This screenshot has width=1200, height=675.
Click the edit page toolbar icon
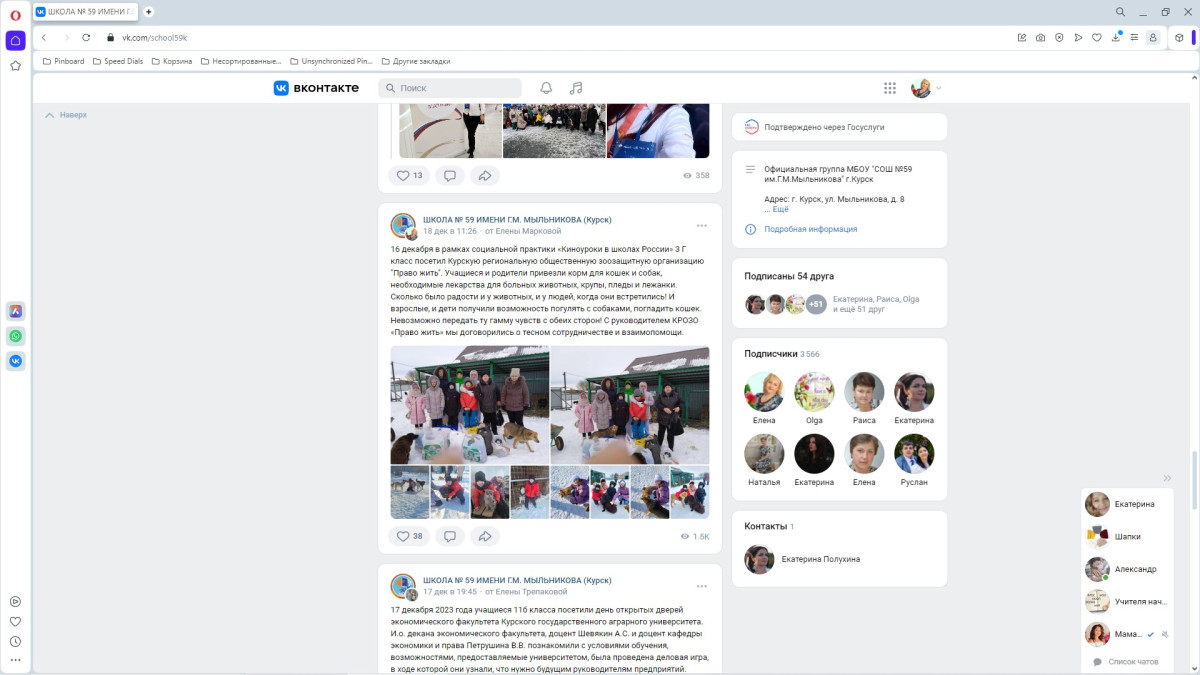(x=1022, y=37)
